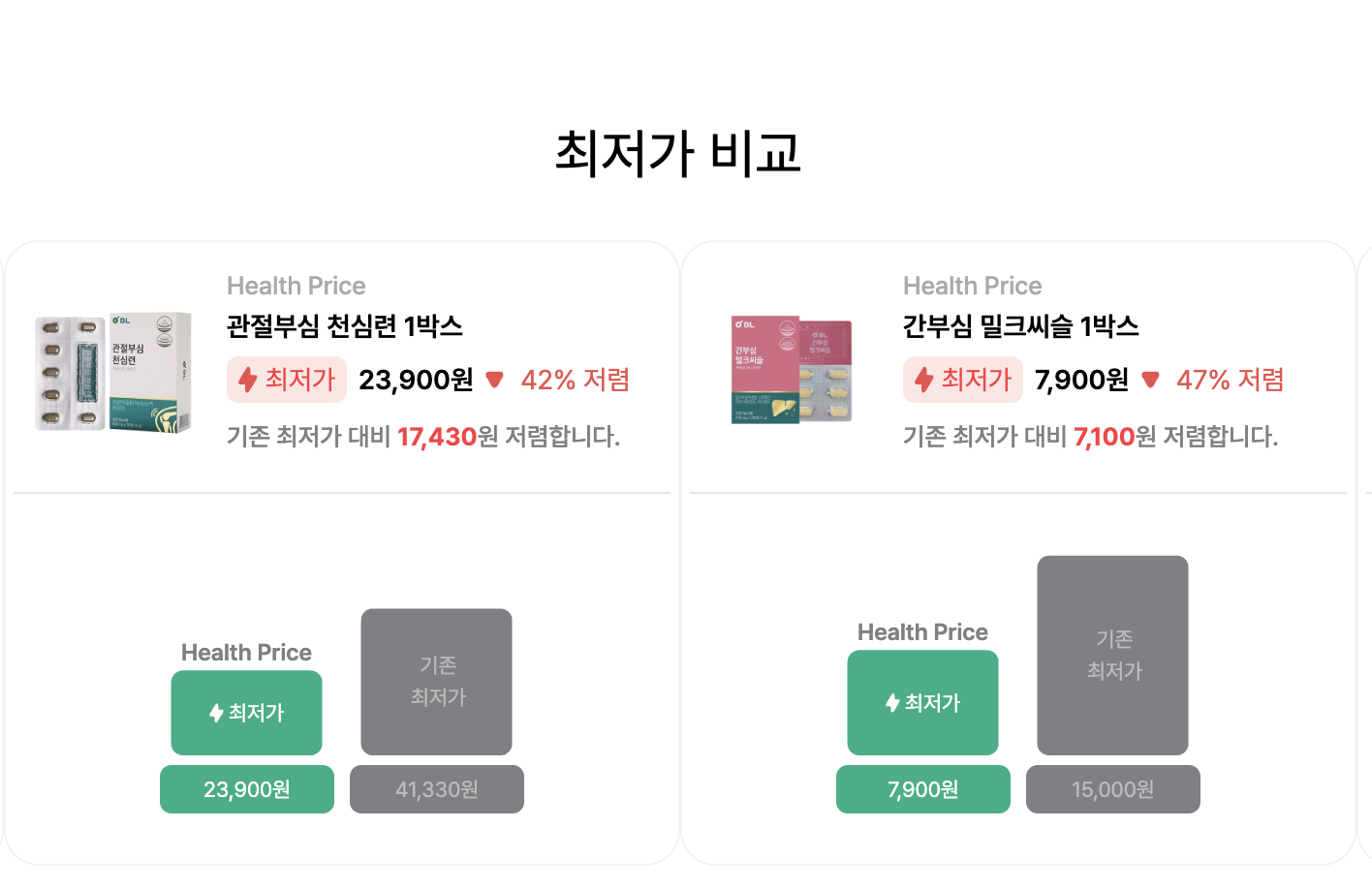Click the BL logo on the 밀크씨슬 package
Viewport: 1372px width, 889px height.
[x=746, y=324]
